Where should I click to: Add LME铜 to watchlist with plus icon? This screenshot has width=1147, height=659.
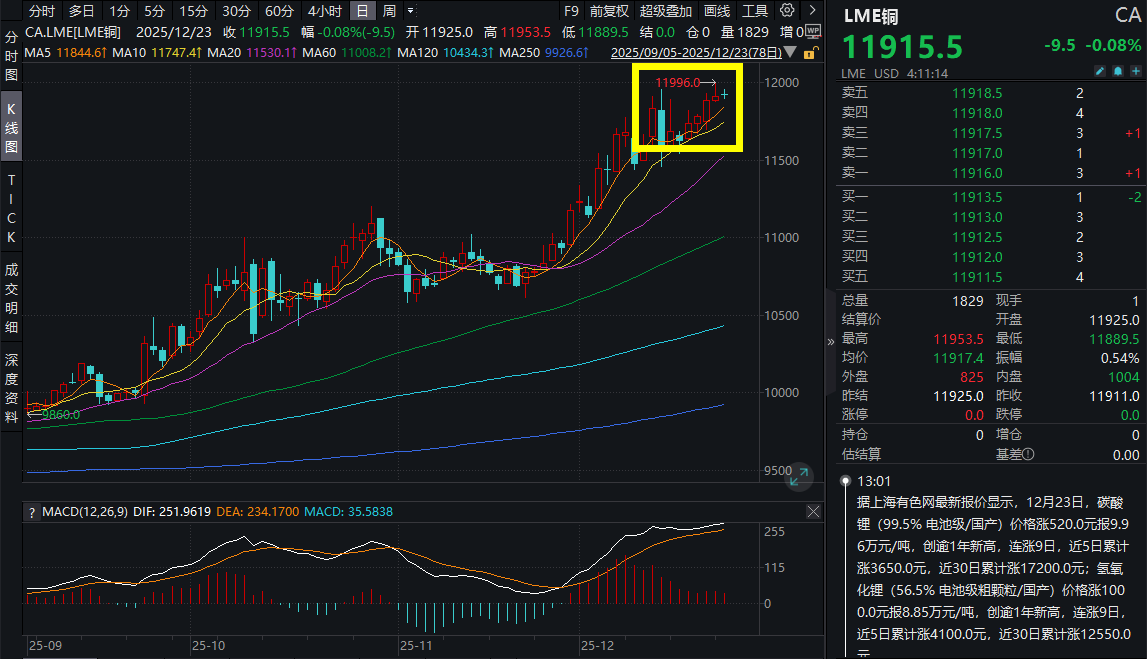coord(1135,72)
